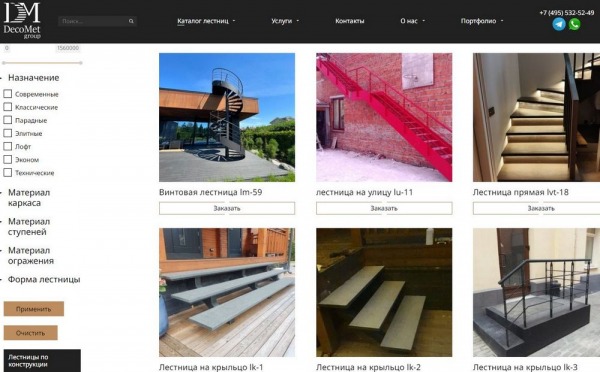Enable the Лофт filter checkbox
Image resolution: width=600 pixels, height=372 pixels.
coord(8,146)
